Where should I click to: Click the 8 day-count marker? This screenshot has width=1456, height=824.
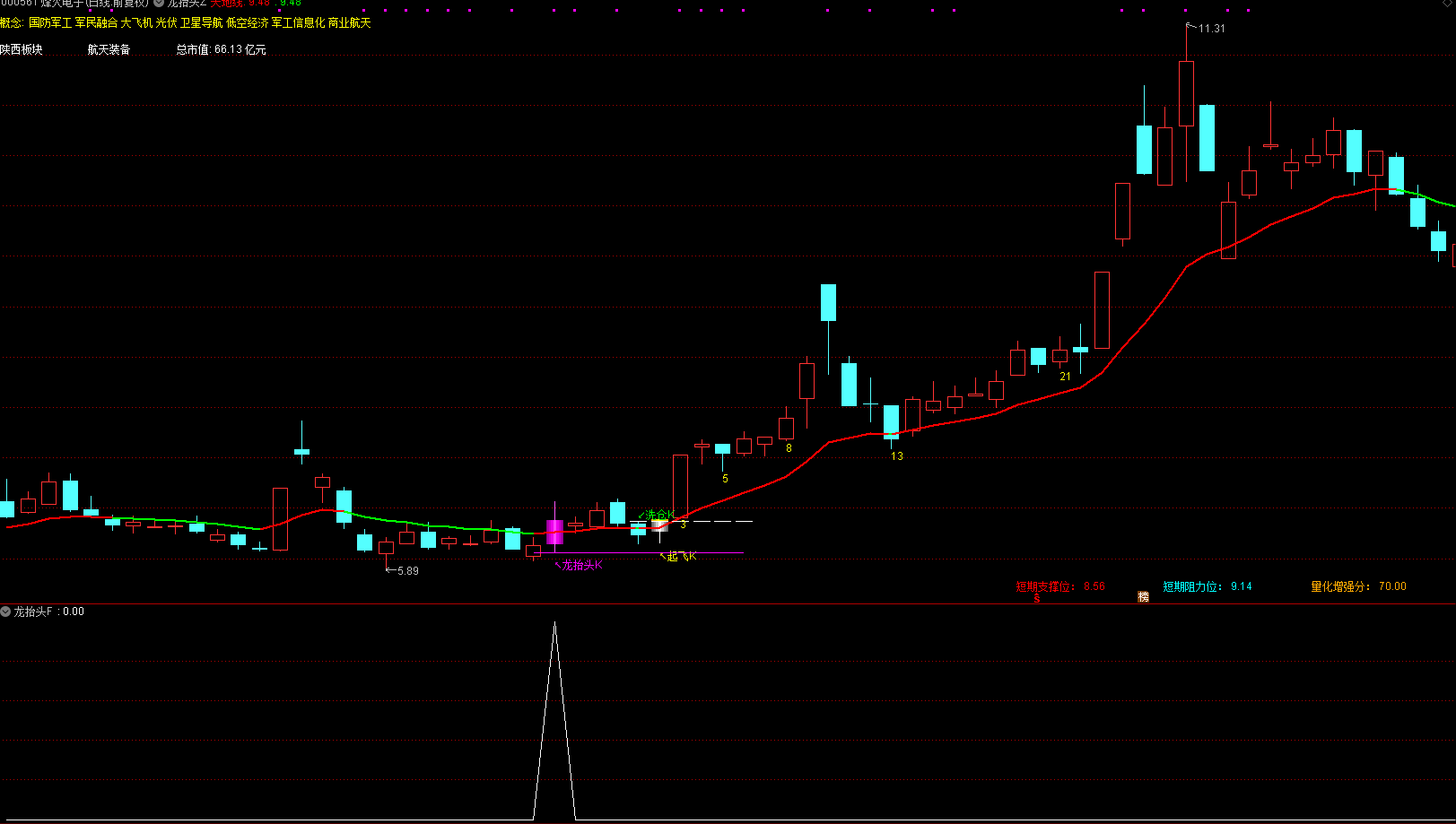click(789, 448)
